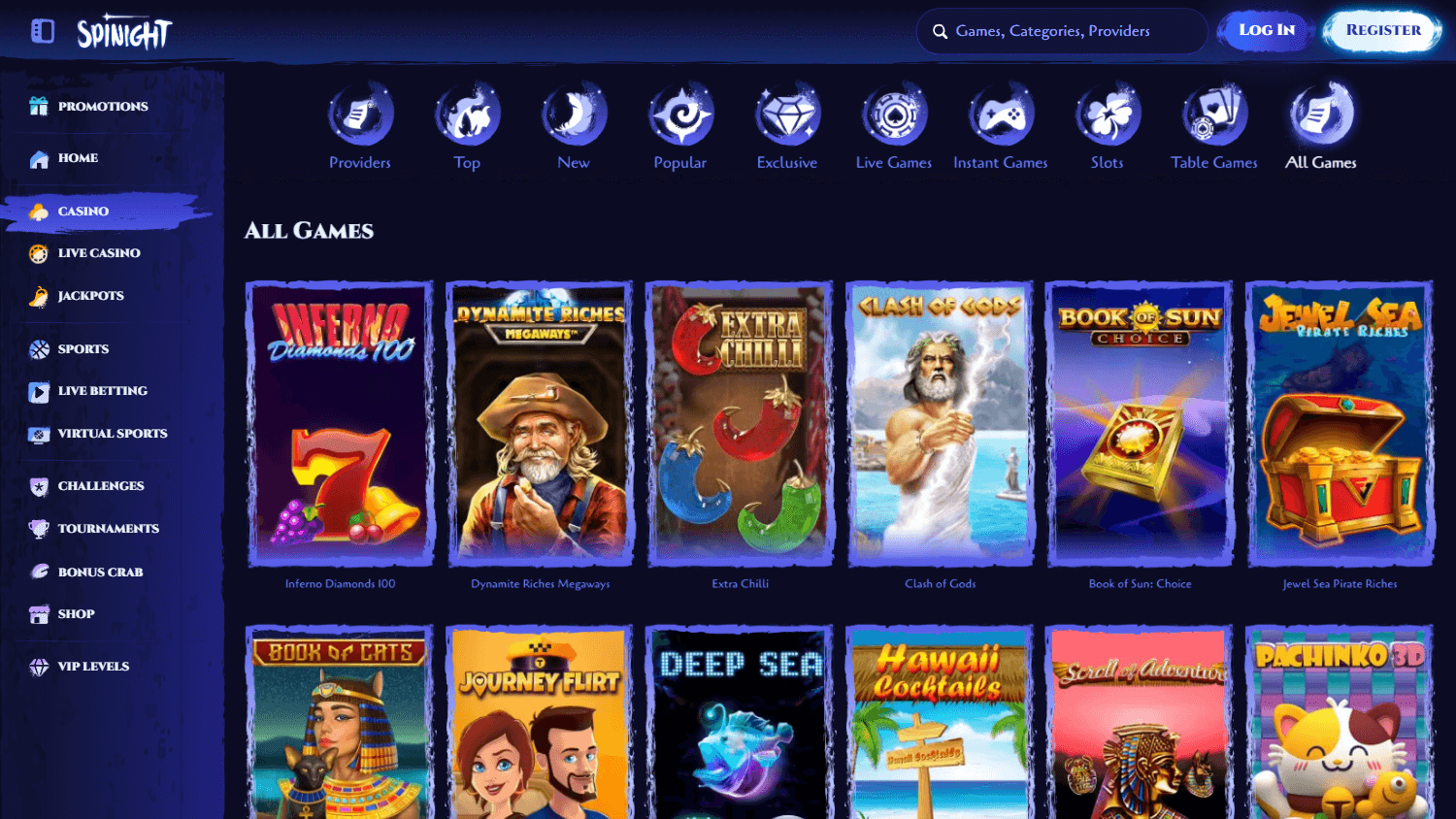Select the Popular category swirl icon
1456x819 pixels.
680,115
